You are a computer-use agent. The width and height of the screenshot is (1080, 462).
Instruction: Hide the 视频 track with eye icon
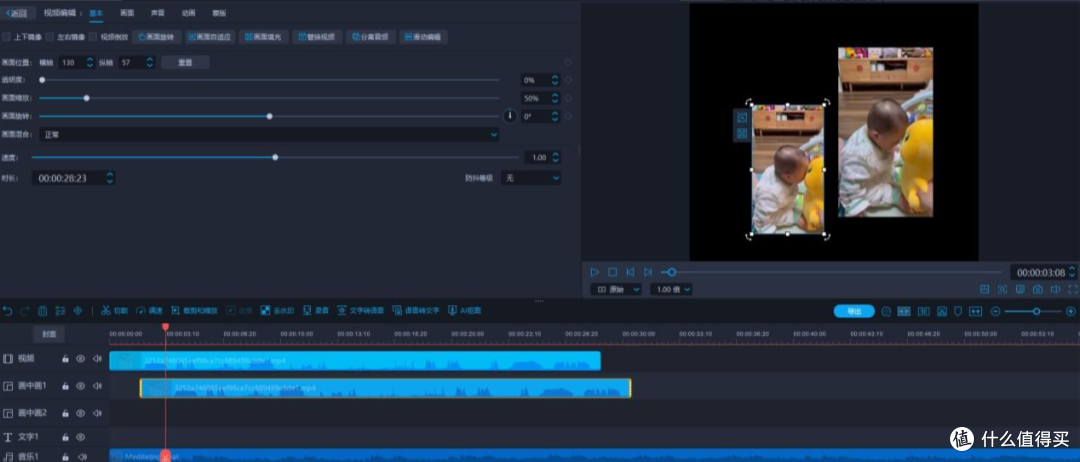tap(81, 359)
